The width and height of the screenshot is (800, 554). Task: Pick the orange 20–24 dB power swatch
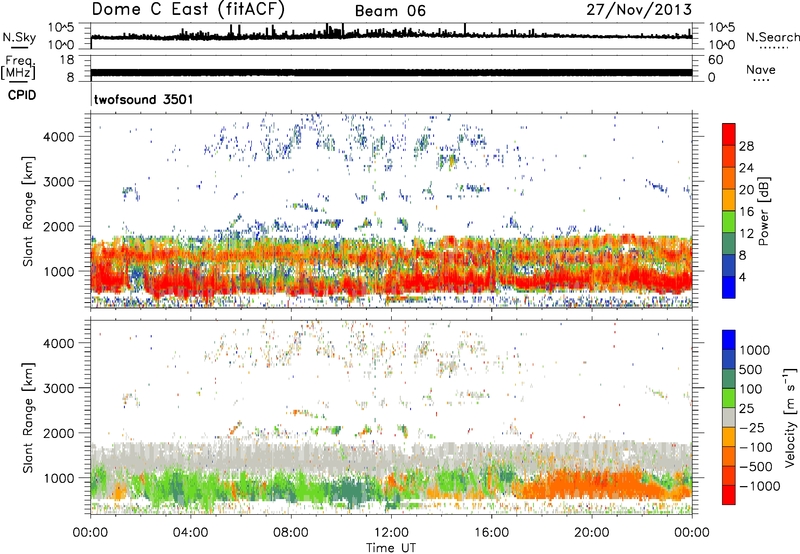click(x=729, y=179)
